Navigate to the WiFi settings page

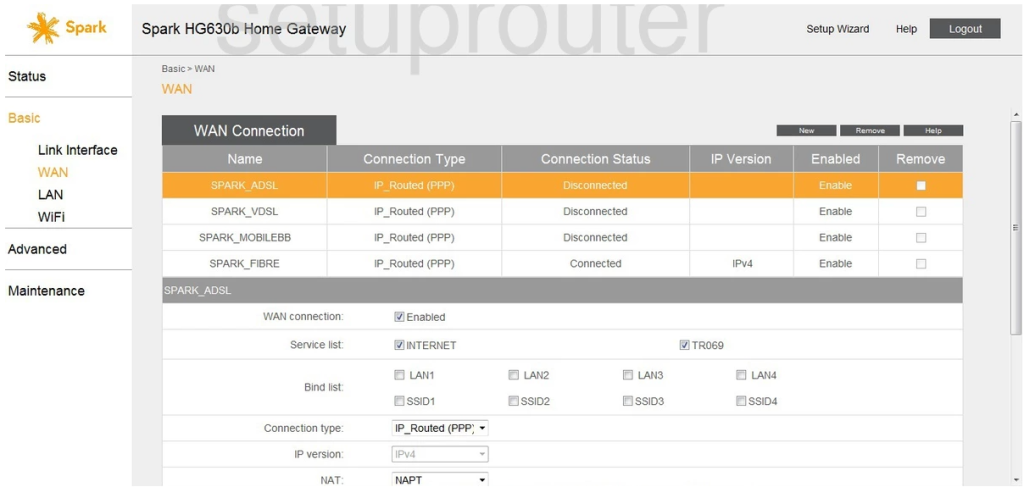tap(51, 216)
